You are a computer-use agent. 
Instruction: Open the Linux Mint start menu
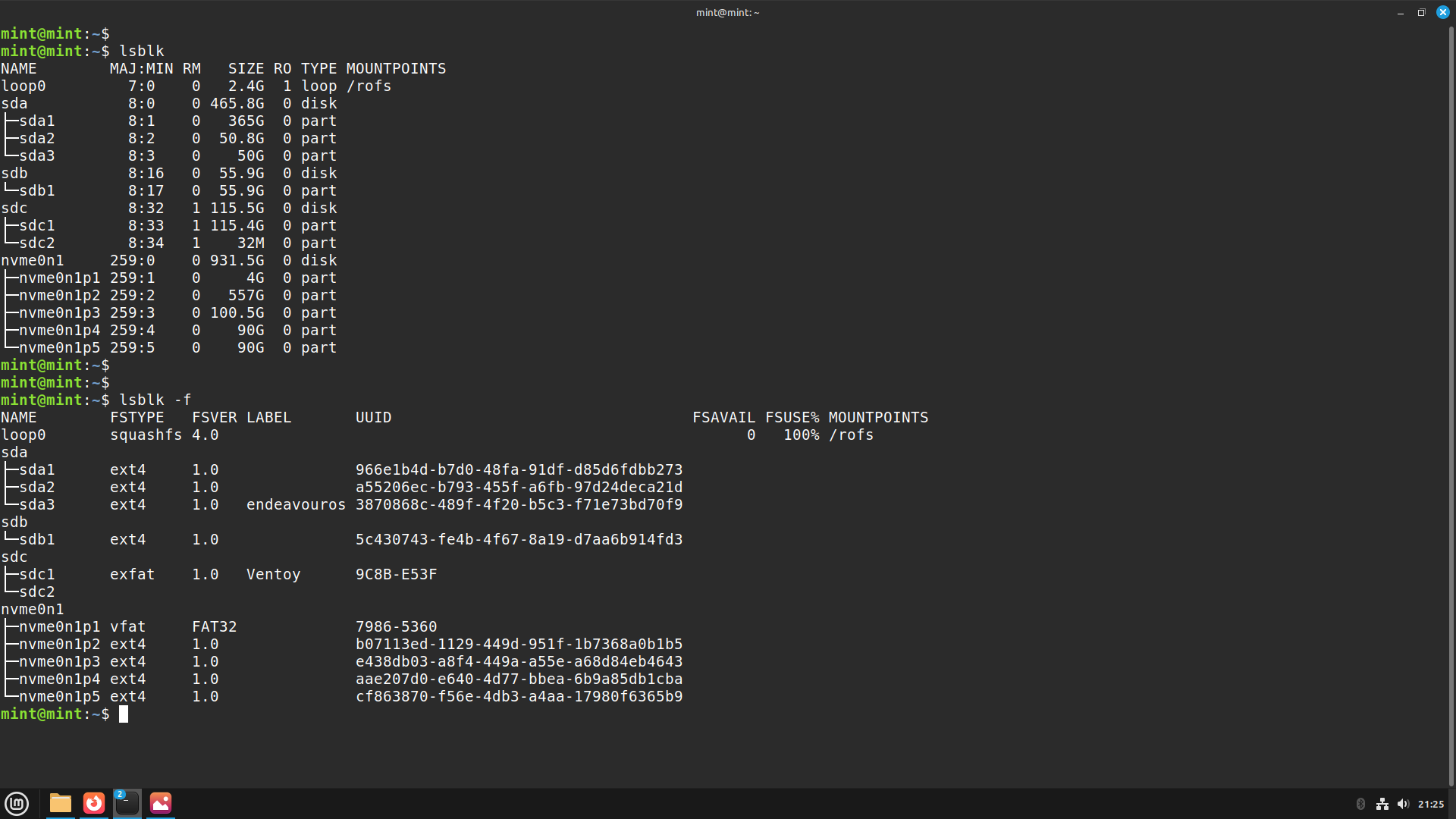(17, 803)
